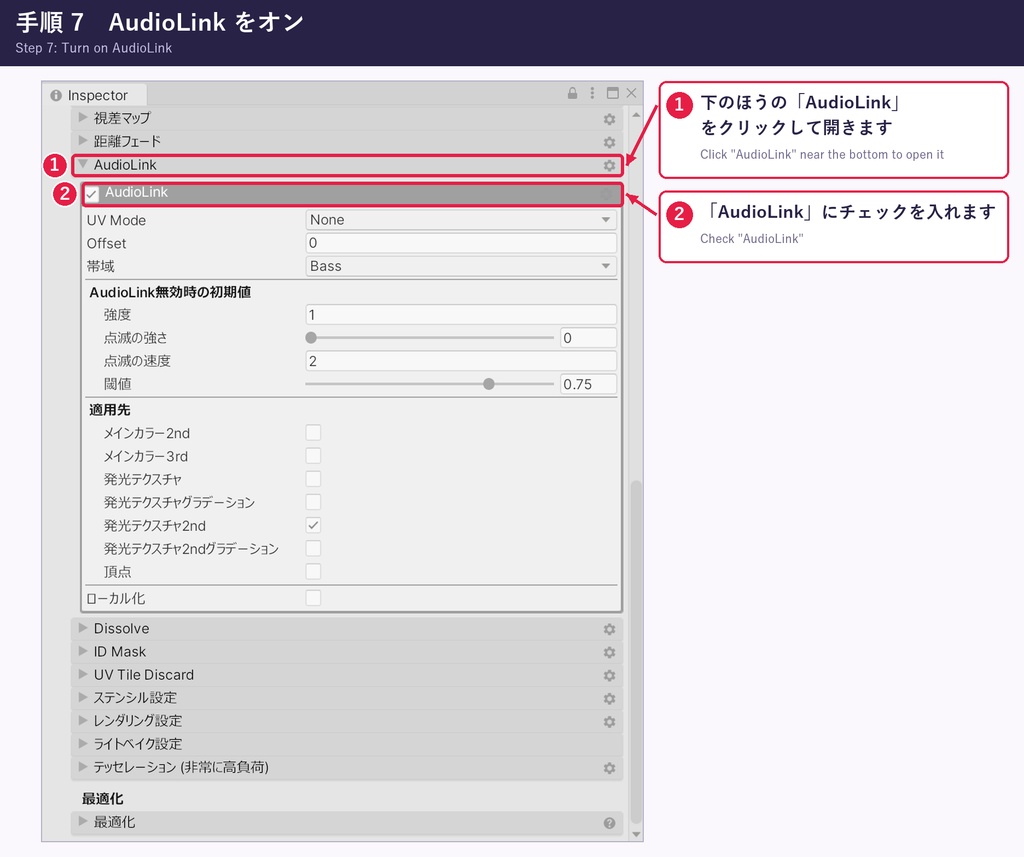This screenshot has height=857, width=1024.
Task: Click the lock icon in the Inspector header
Action: coord(572,93)
